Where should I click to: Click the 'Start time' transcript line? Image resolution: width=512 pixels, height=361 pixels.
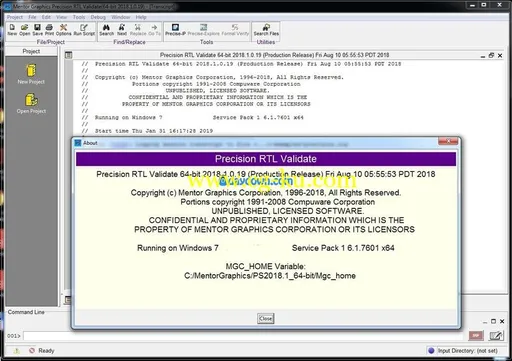[154, 131]
